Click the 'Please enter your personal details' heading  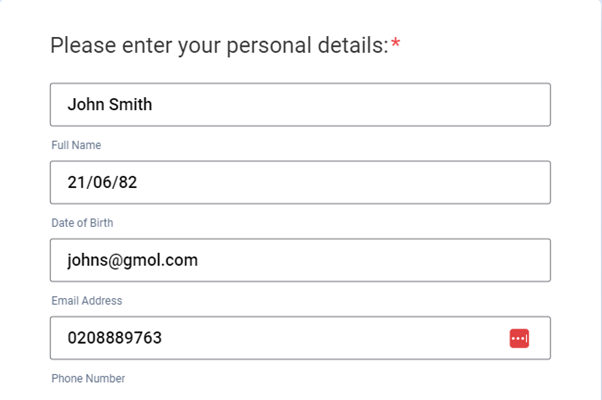[x=219, y=45]
